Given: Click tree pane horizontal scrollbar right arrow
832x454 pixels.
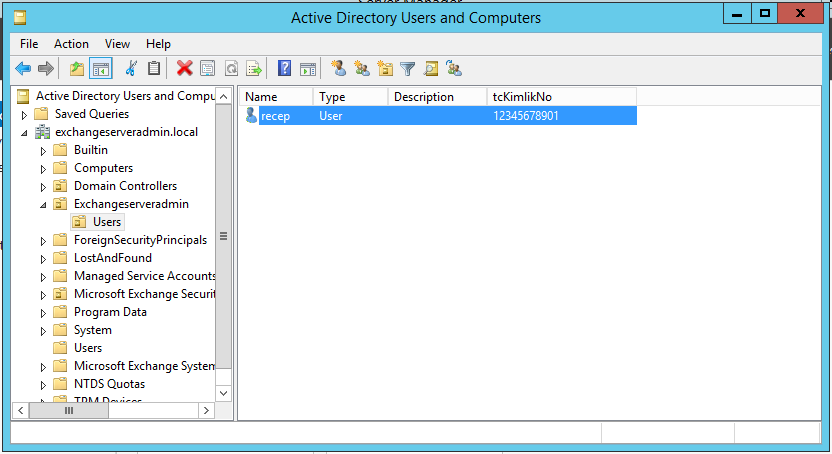Looking at the screenshot, I should pos(206,411).
